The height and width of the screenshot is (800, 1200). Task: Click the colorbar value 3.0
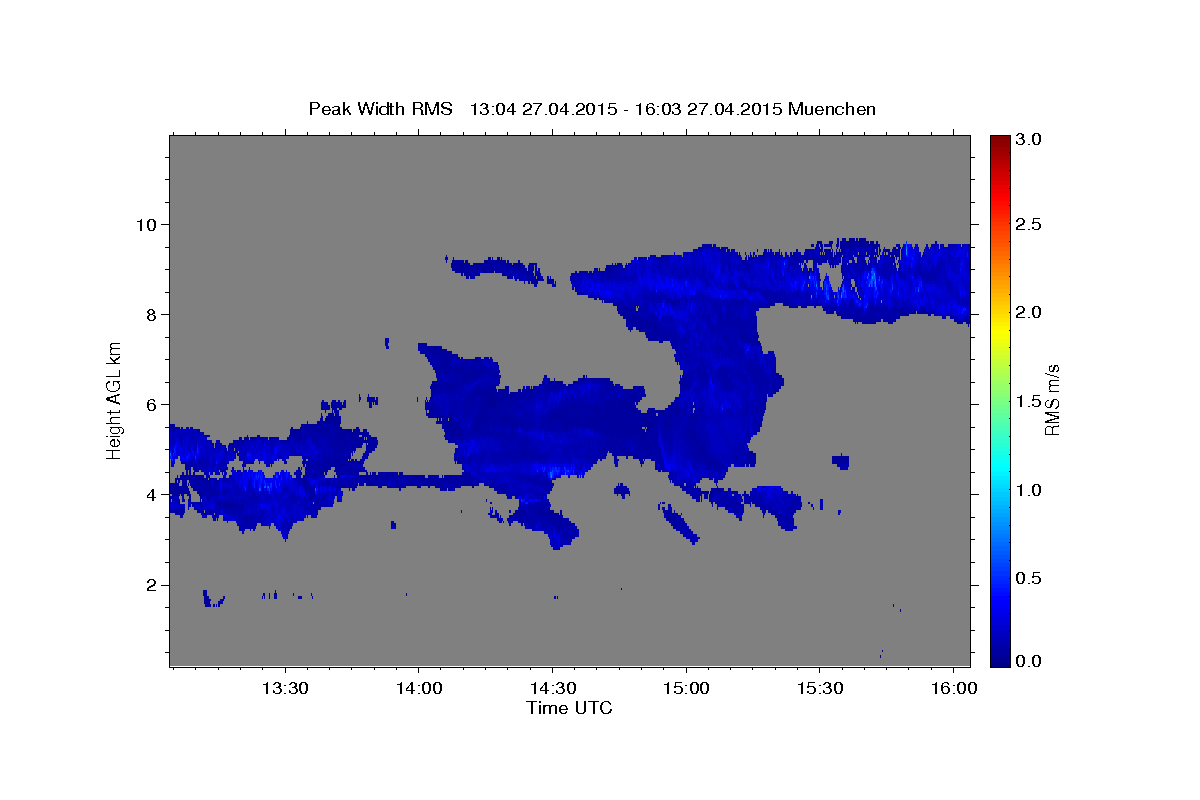tap(1030, 140)
